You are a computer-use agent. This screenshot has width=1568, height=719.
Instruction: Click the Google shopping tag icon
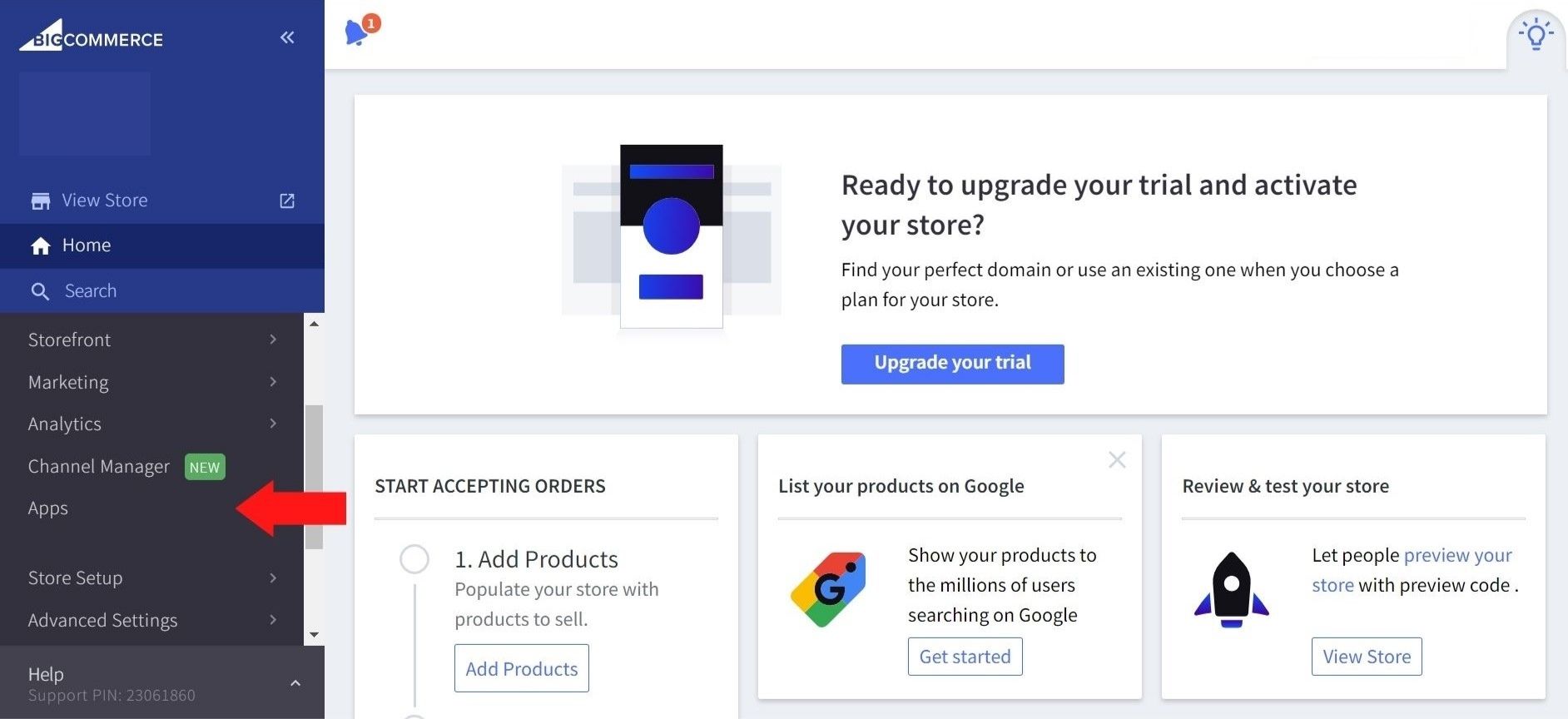click(x=828, y=589)
